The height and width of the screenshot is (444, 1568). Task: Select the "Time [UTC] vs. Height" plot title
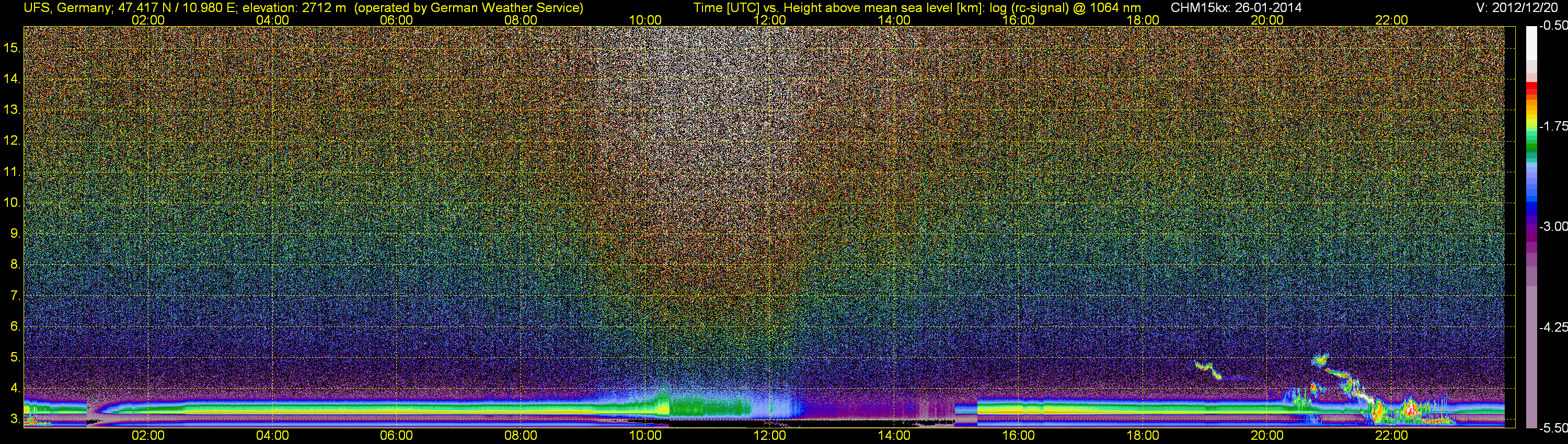[x=917, y=8]
